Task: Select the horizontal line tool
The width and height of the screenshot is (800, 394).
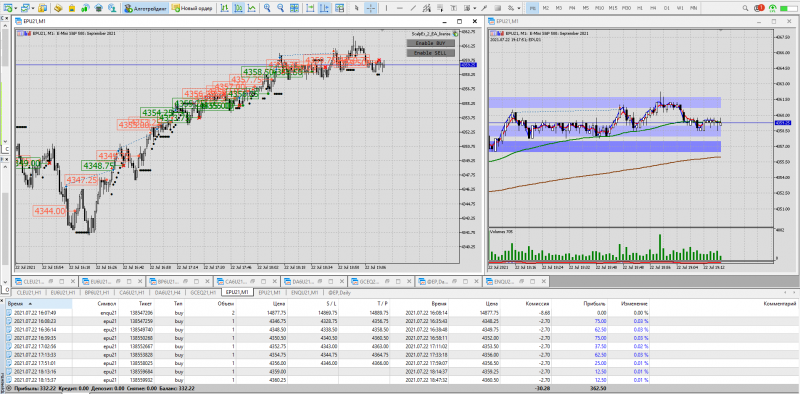Action: point(399,8)
